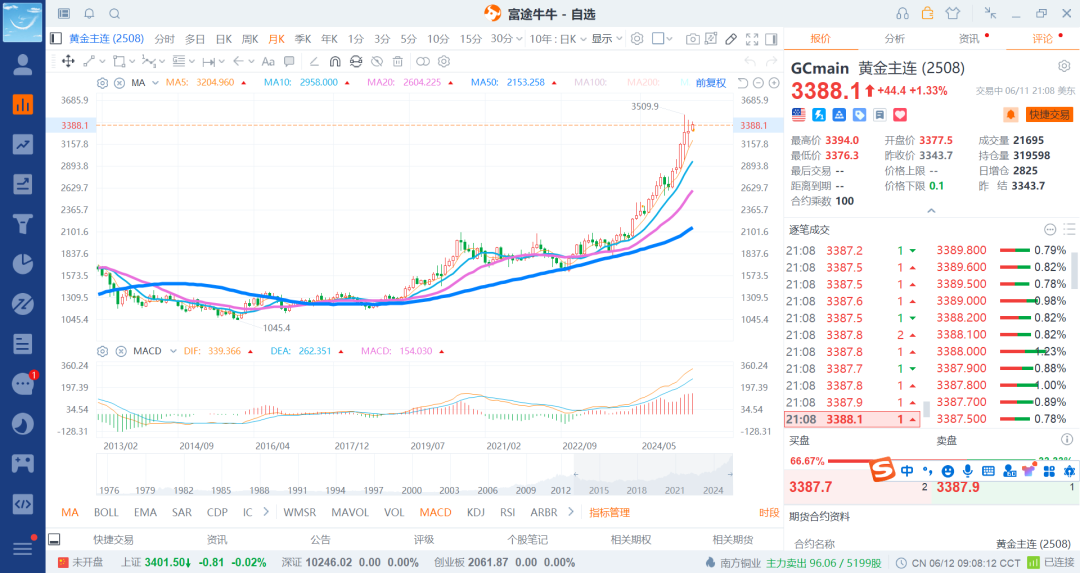Viewport: 1080px width, 573px height.
Task: Show more indicators after IC arrow
Action: [266, 512]
